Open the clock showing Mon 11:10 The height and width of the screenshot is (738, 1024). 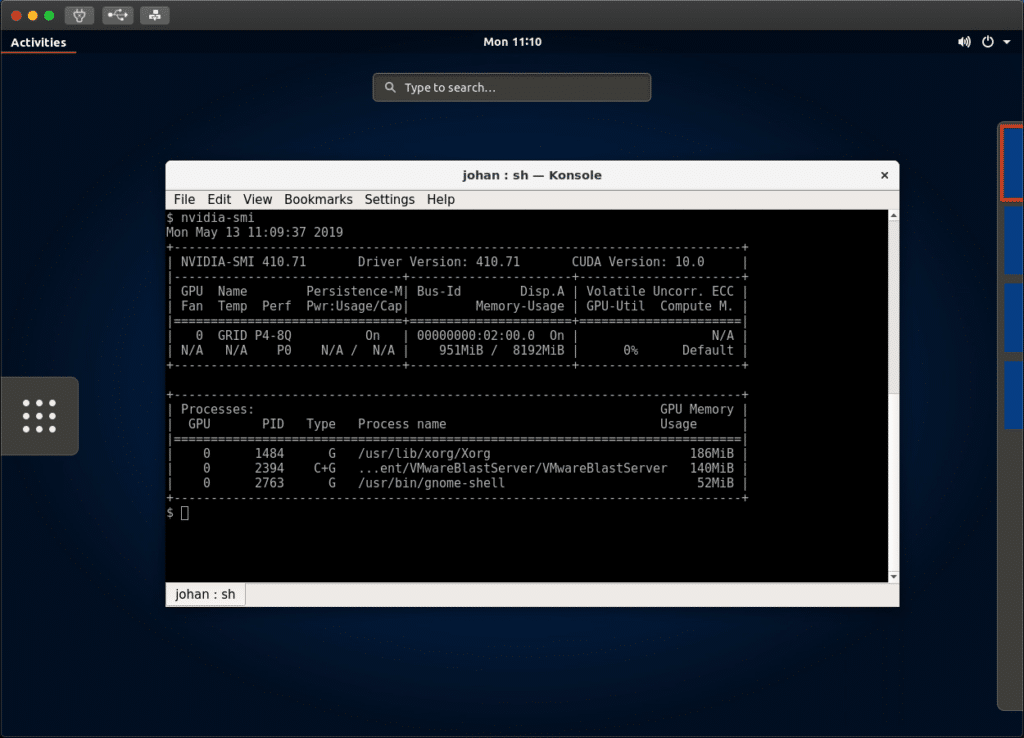point(512,42)
